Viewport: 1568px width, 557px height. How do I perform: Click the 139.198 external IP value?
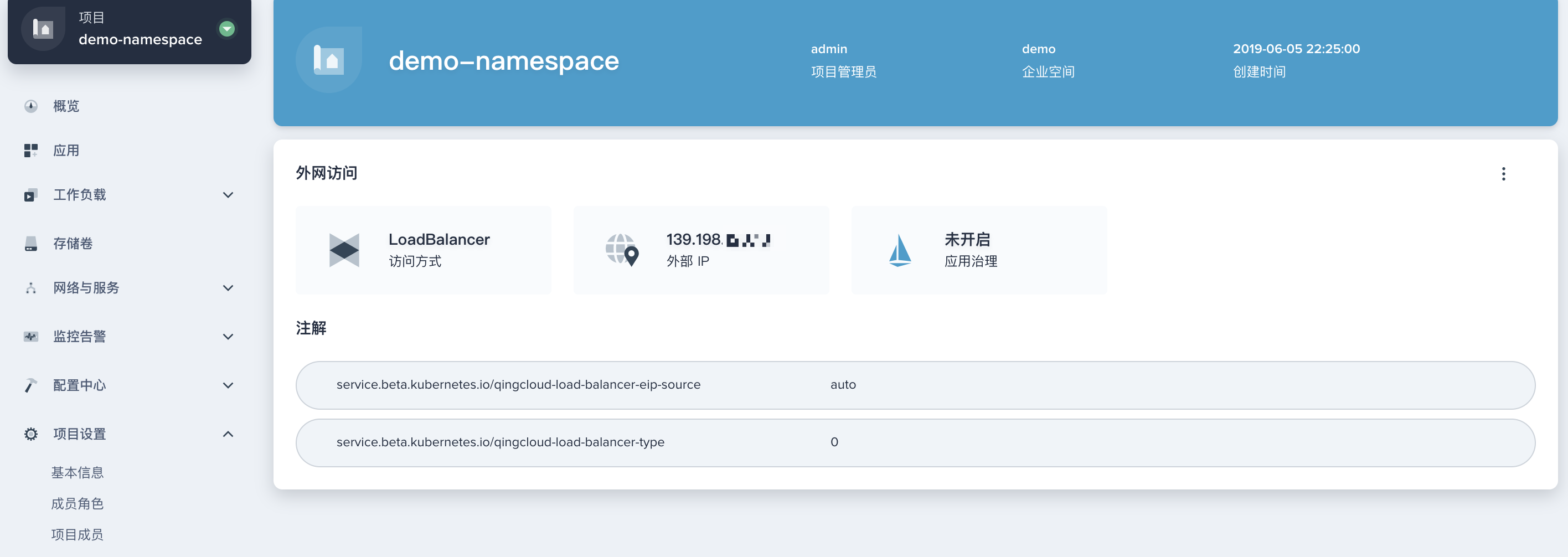coord(718,240)
